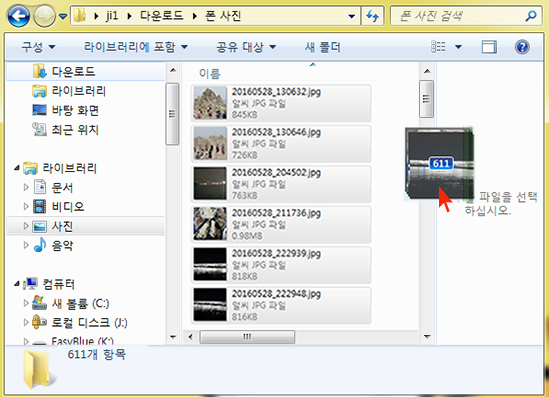Select 다운로드 in the navigation pane

coord(86,71)
